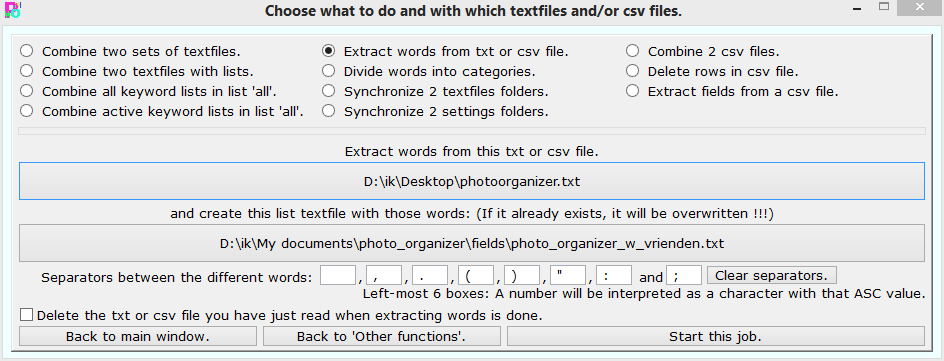Minimize the window
The height and width of the screenshot is (361, 944).
(x=857, y=8)
